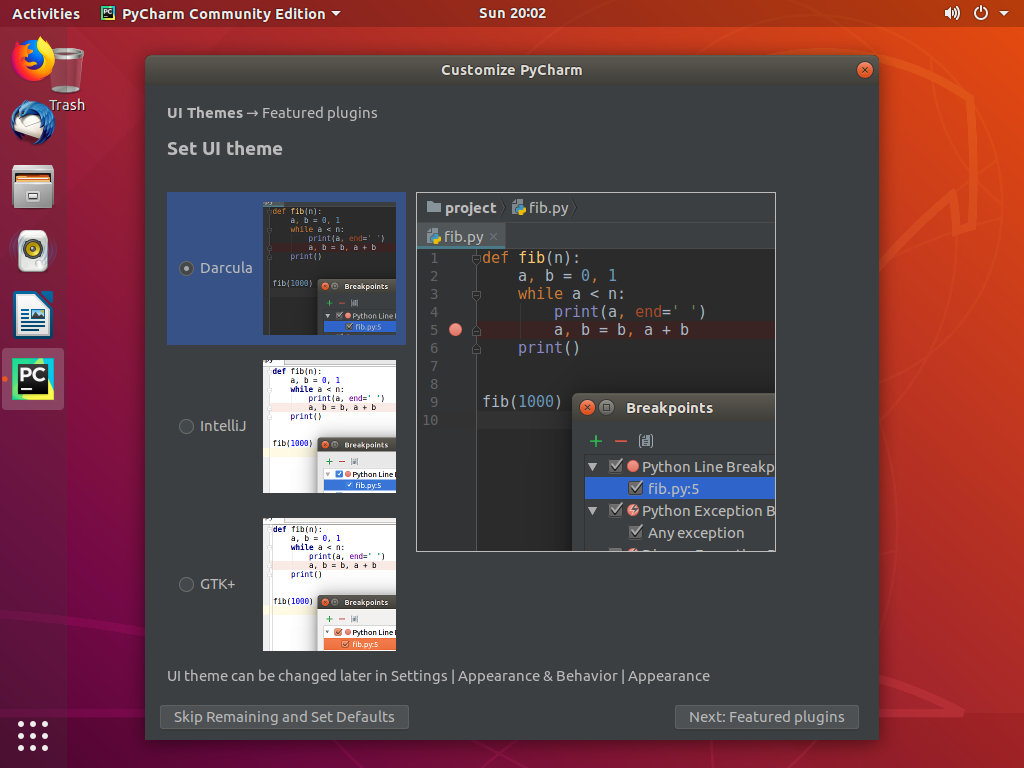Click the Darcula theme thumbnail
The width and height of the screenshot is (1024, 768).
[x=329, y=268]
